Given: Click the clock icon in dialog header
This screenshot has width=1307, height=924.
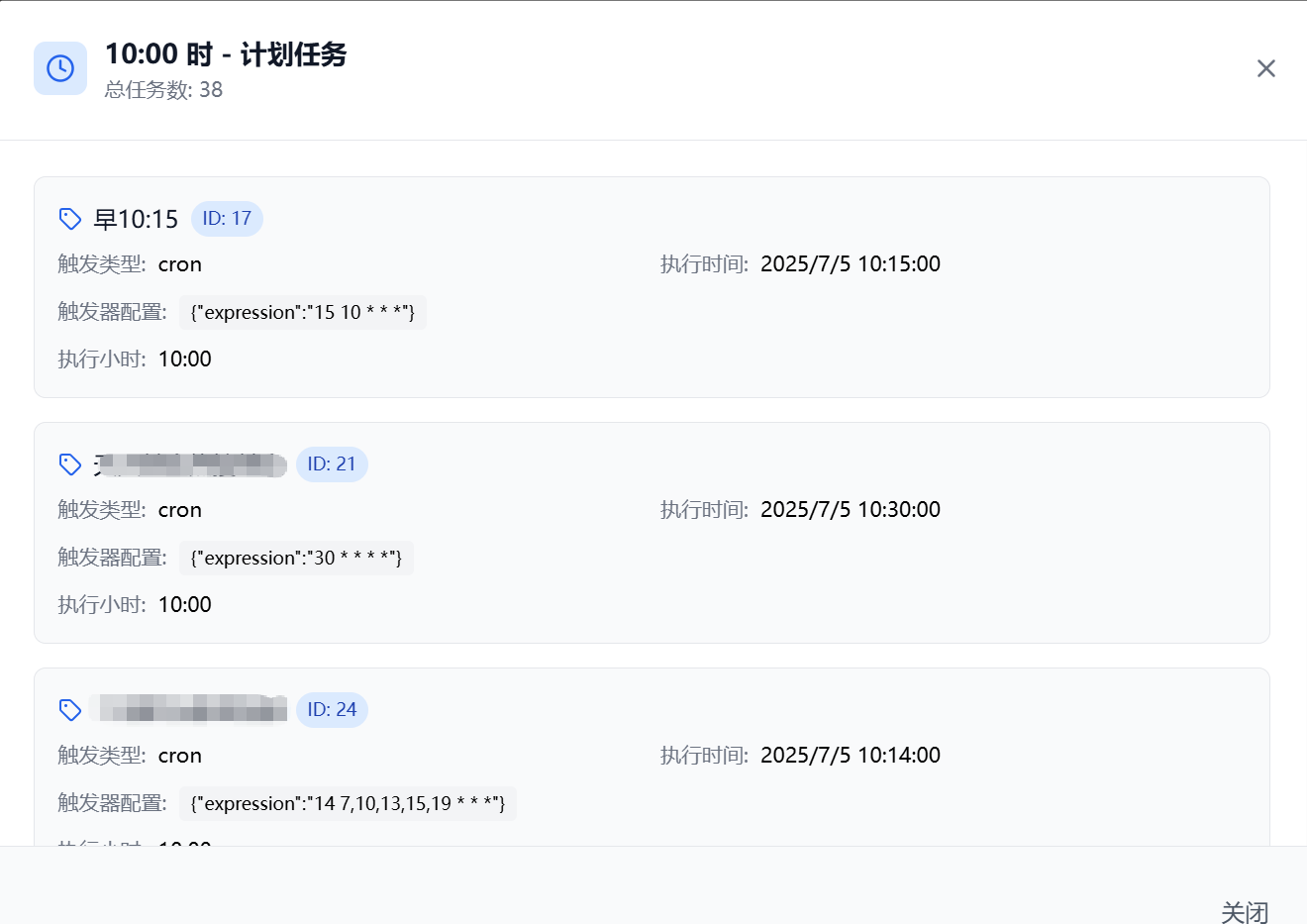Looking at the screenshot, I should click(x=60, y=68).
